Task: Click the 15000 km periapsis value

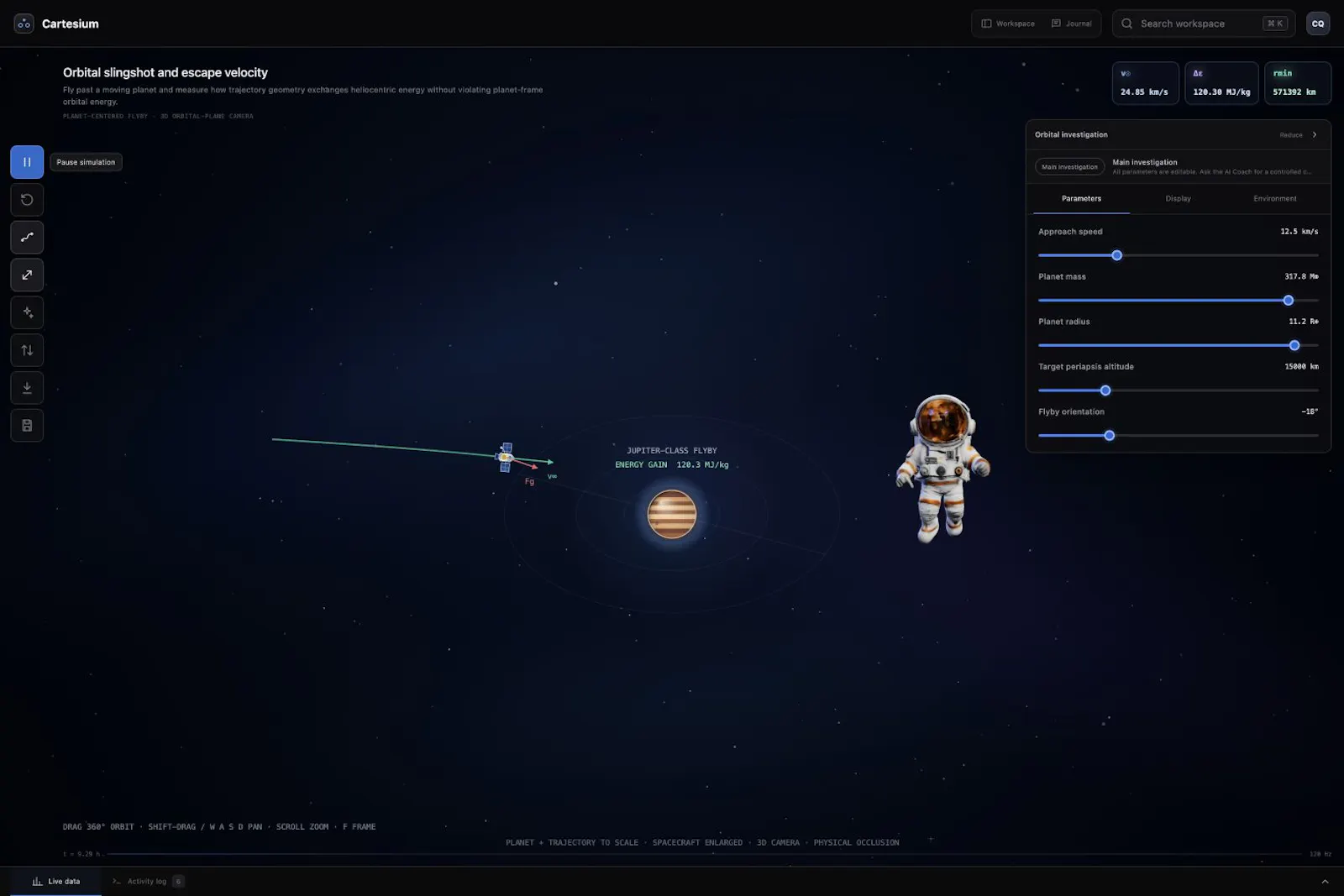Action: click(1301, 367)
